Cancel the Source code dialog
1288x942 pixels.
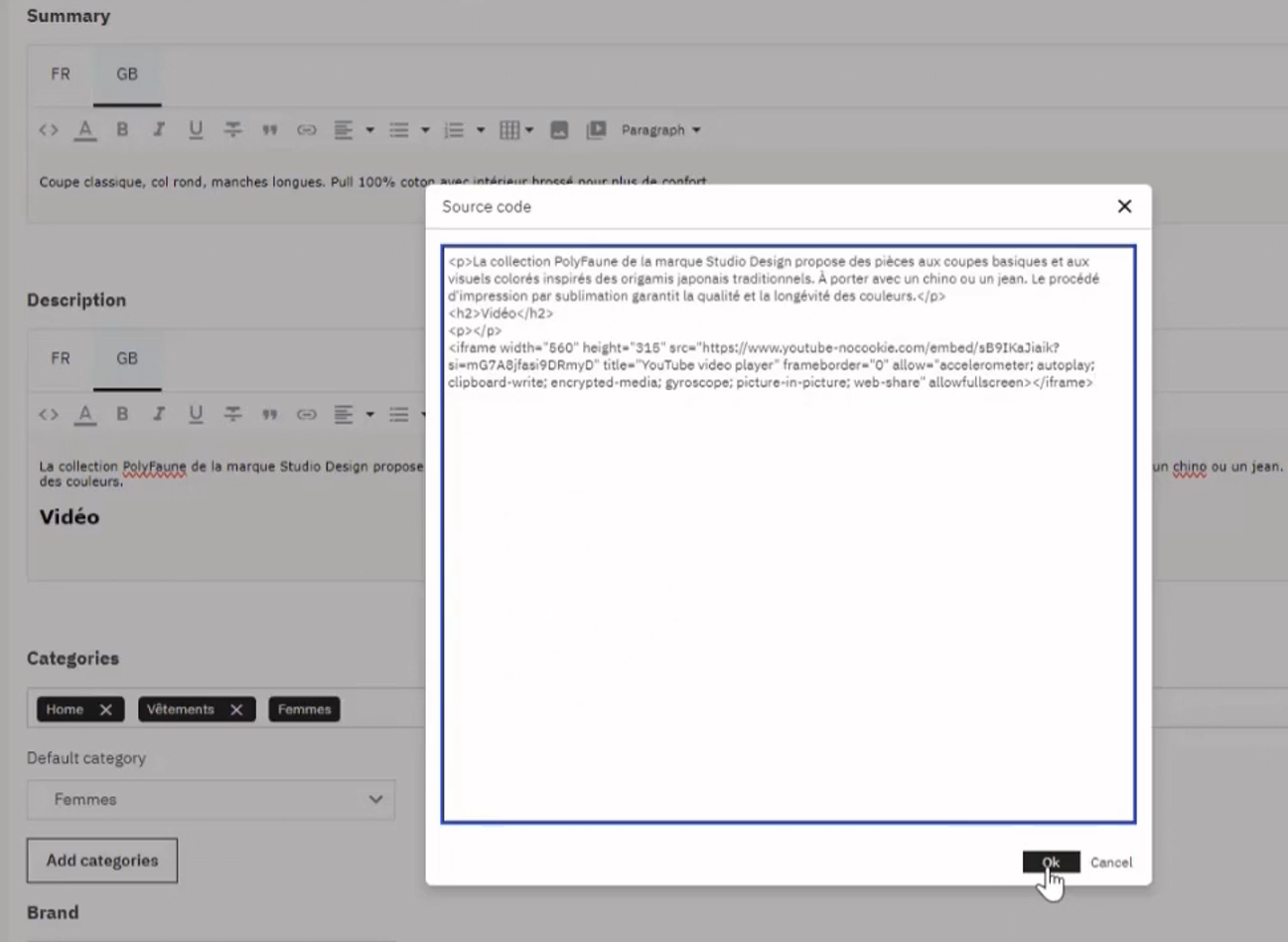(x=1110, y=862)
